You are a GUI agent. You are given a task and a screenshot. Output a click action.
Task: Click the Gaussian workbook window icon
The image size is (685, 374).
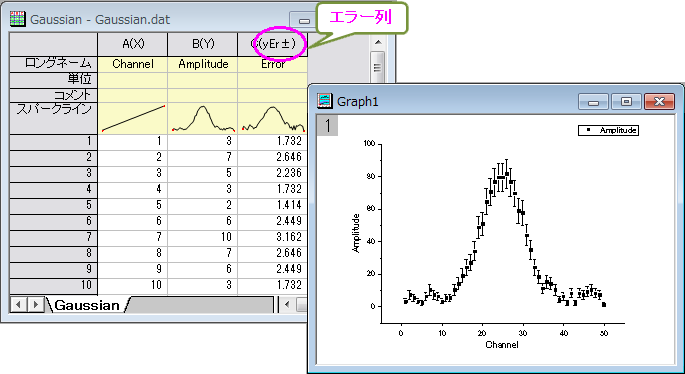tap(17, 20)
